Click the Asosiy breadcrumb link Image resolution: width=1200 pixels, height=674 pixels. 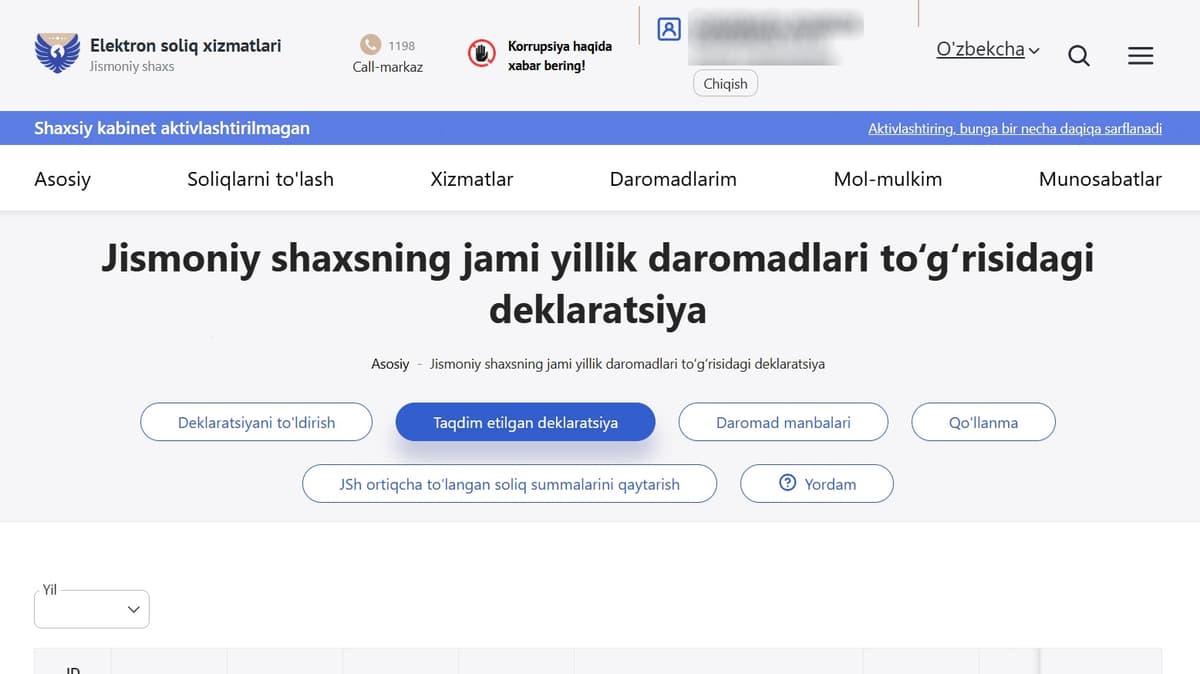(390, 364)
